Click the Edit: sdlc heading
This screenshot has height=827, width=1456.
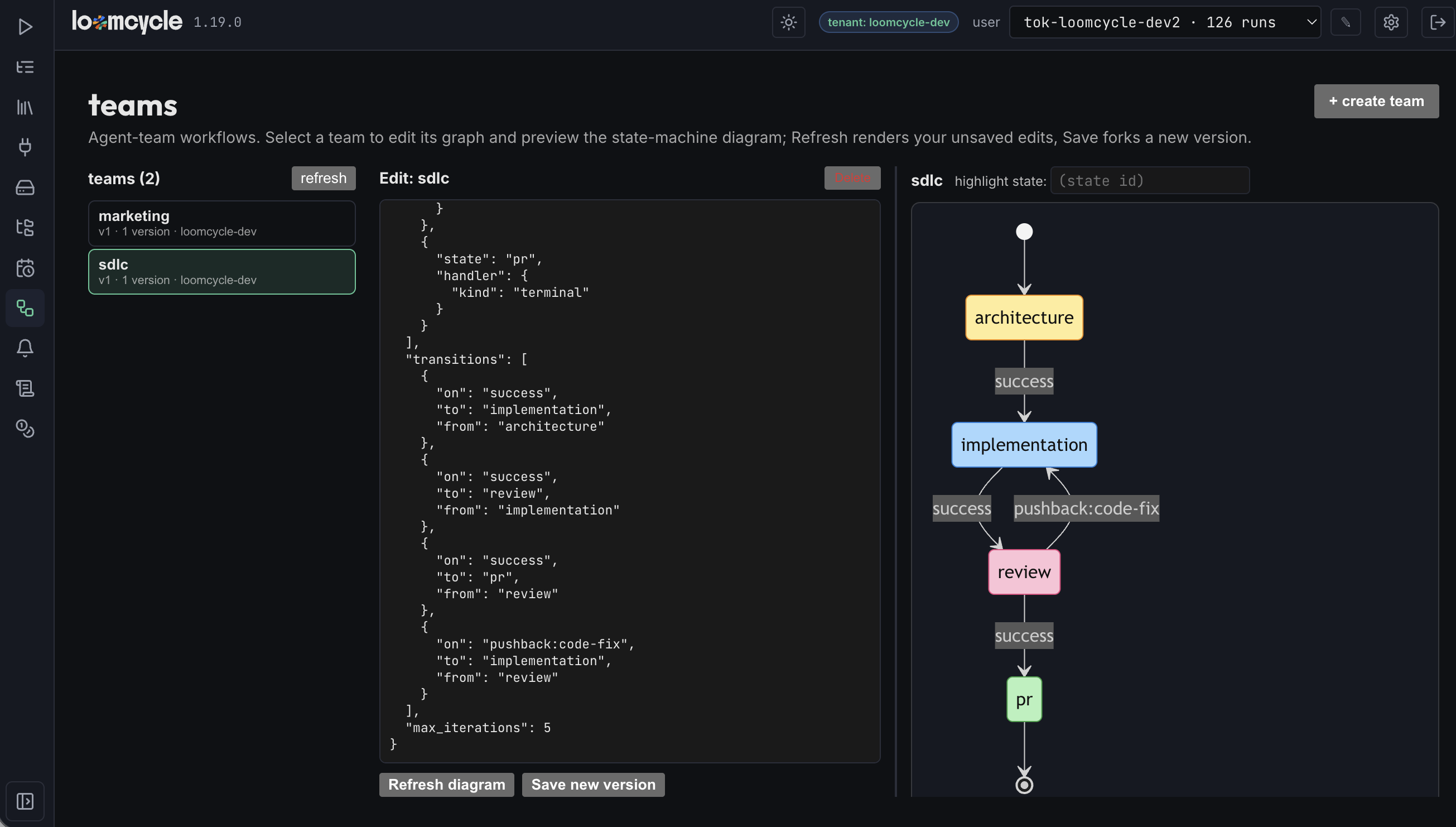[x=414, y=178]
